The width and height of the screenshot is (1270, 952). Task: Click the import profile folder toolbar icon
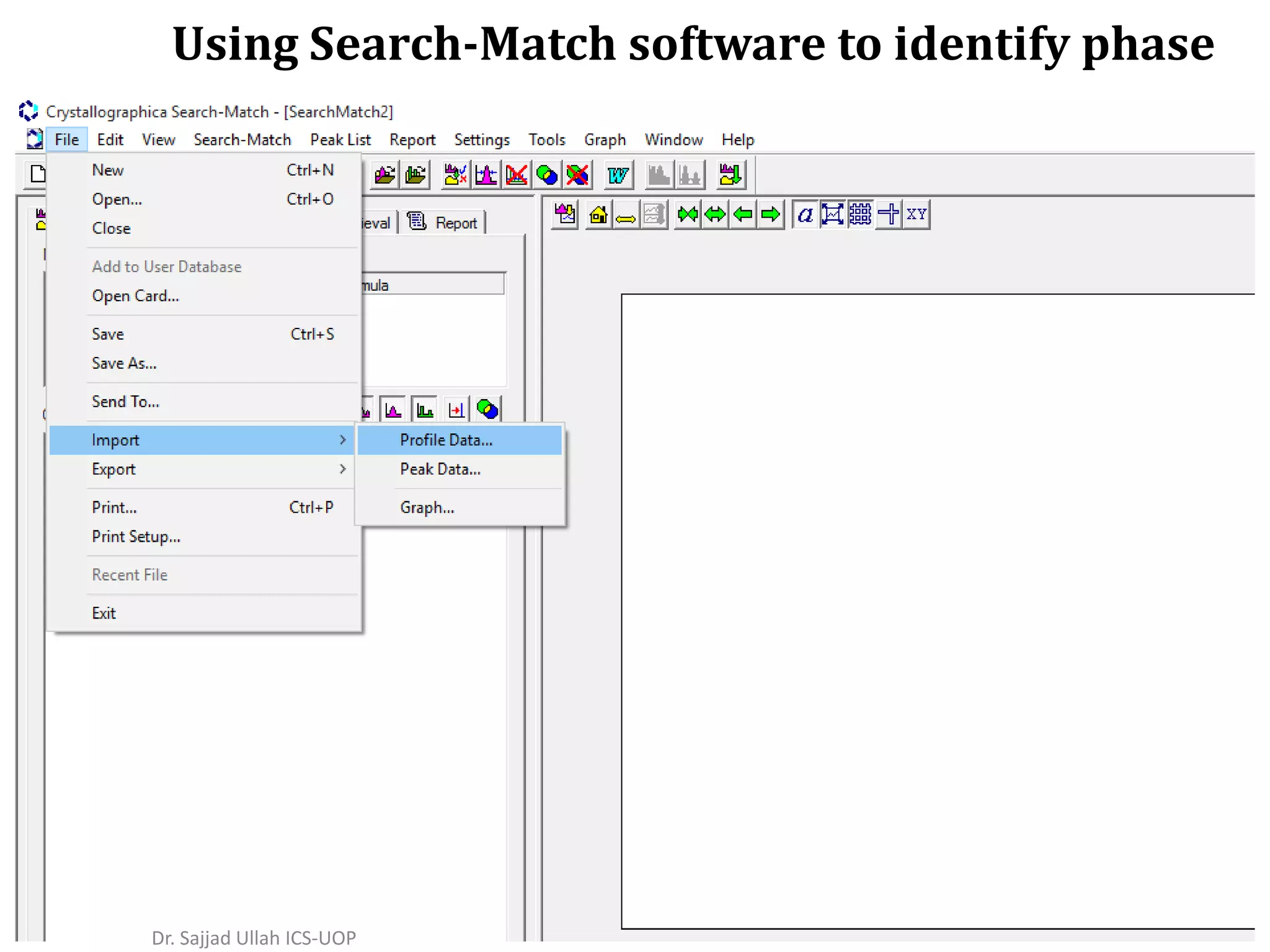point(385,175)
